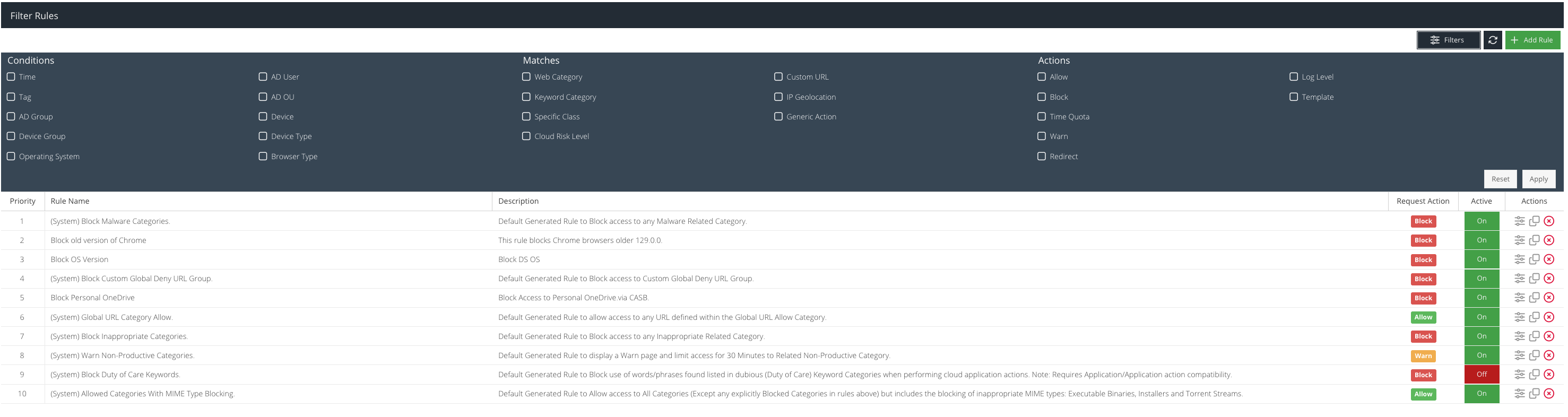Apply the selected filters

coord(1538,179)
